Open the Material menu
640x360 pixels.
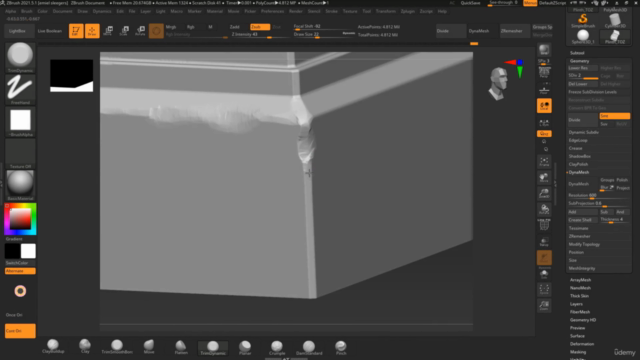pos(215,11)
